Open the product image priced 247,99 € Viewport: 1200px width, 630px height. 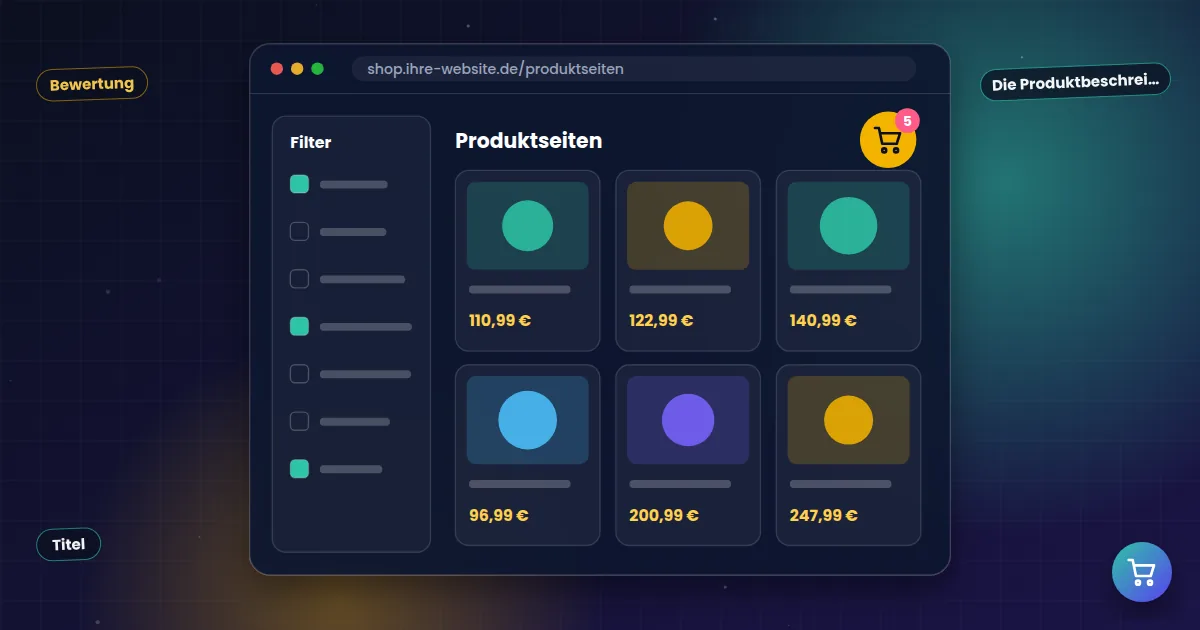tap(848, 420)
